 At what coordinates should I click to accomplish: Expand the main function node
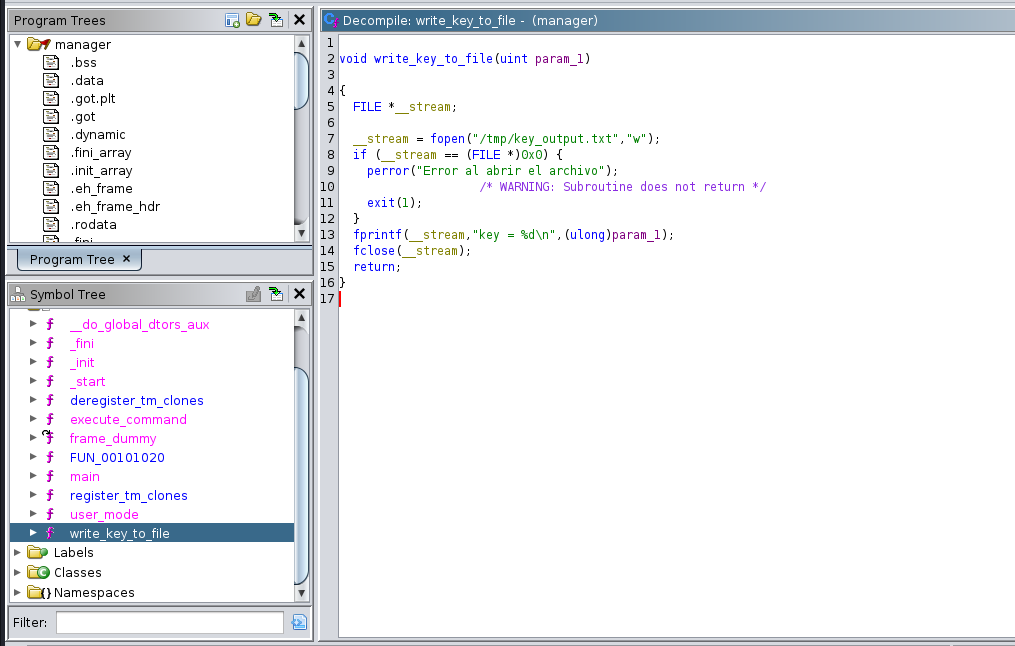pyautogui.click(x=33, y=476)
